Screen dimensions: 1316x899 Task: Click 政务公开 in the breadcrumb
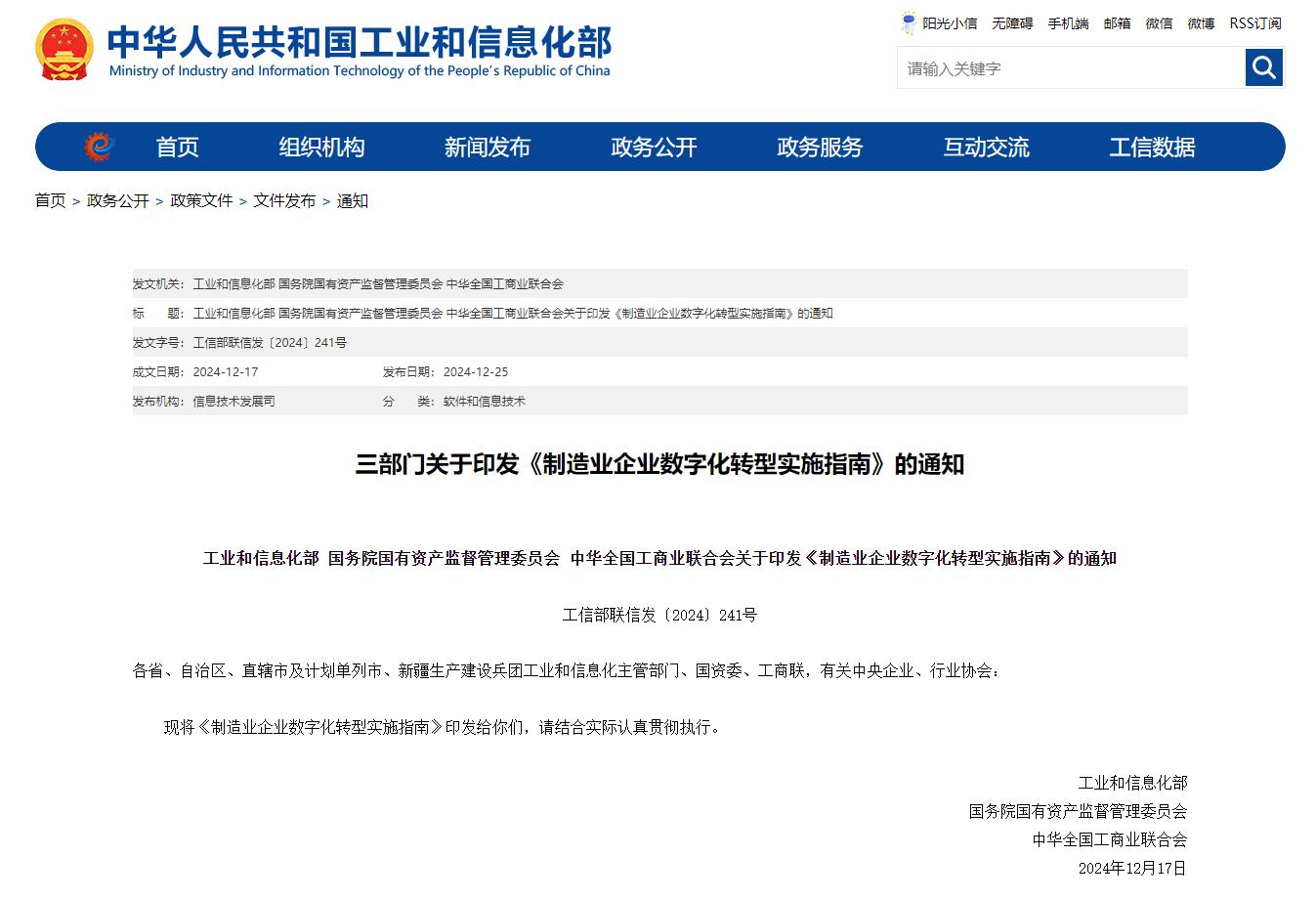[118, 200]
